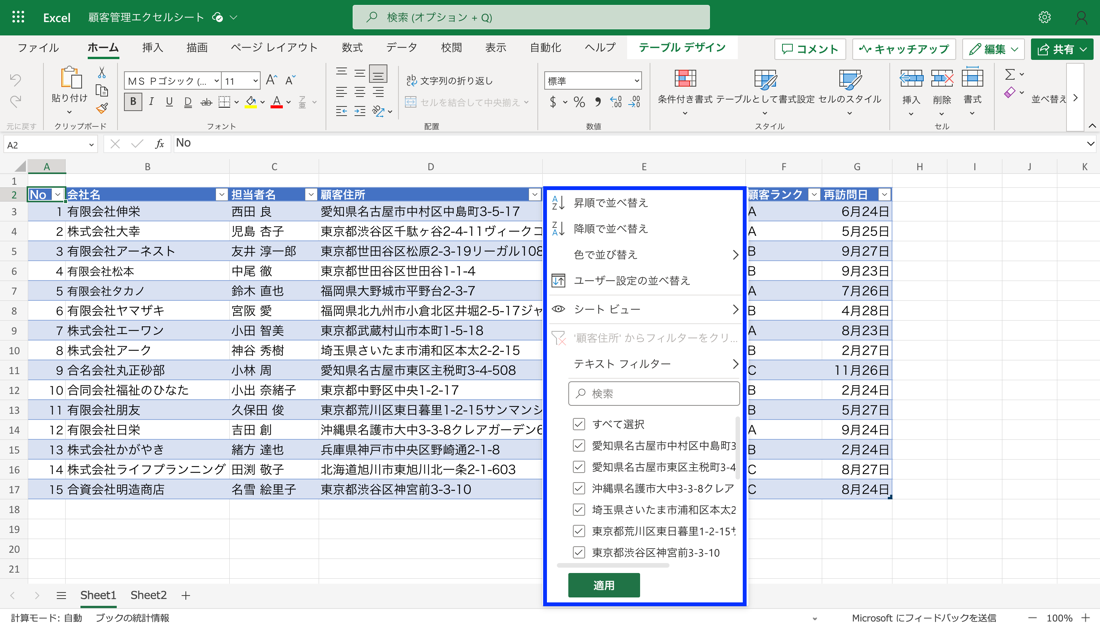
Task: Select the format painter brush icon
Action: point(102,108)
